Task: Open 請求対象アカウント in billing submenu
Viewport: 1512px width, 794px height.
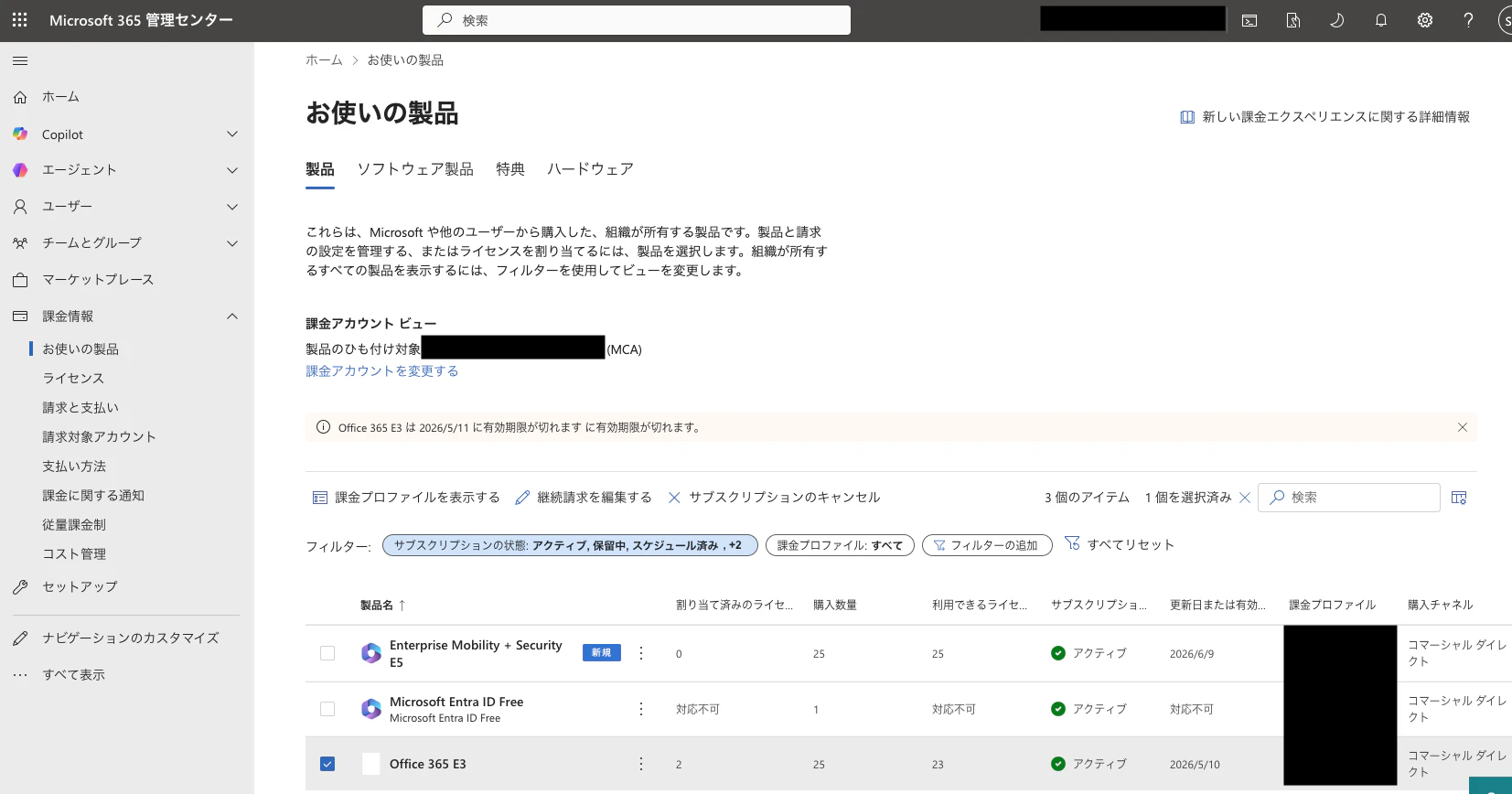Action: [x=99, y=437]
